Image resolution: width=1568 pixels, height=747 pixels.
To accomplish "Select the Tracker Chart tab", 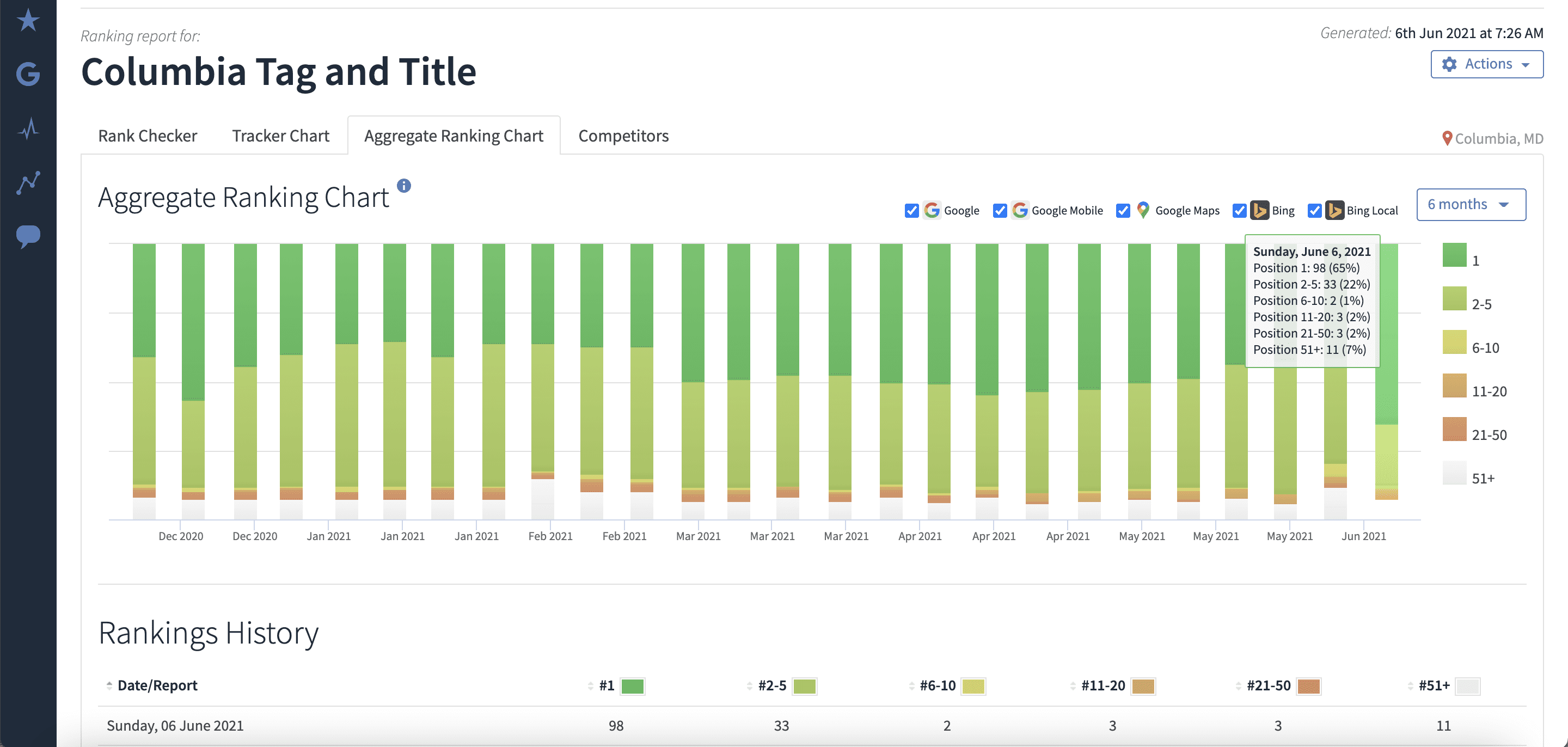I will pyautogui.click(x=280, y=135).
